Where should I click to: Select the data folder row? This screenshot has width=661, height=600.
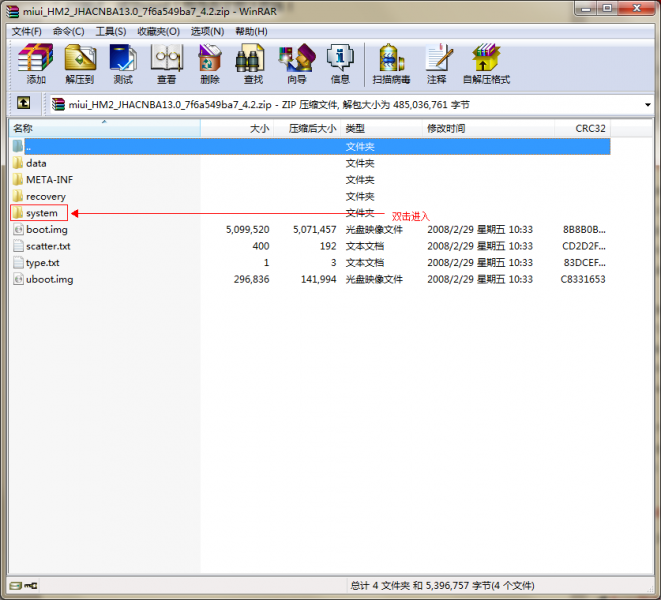tap(310, 163)
